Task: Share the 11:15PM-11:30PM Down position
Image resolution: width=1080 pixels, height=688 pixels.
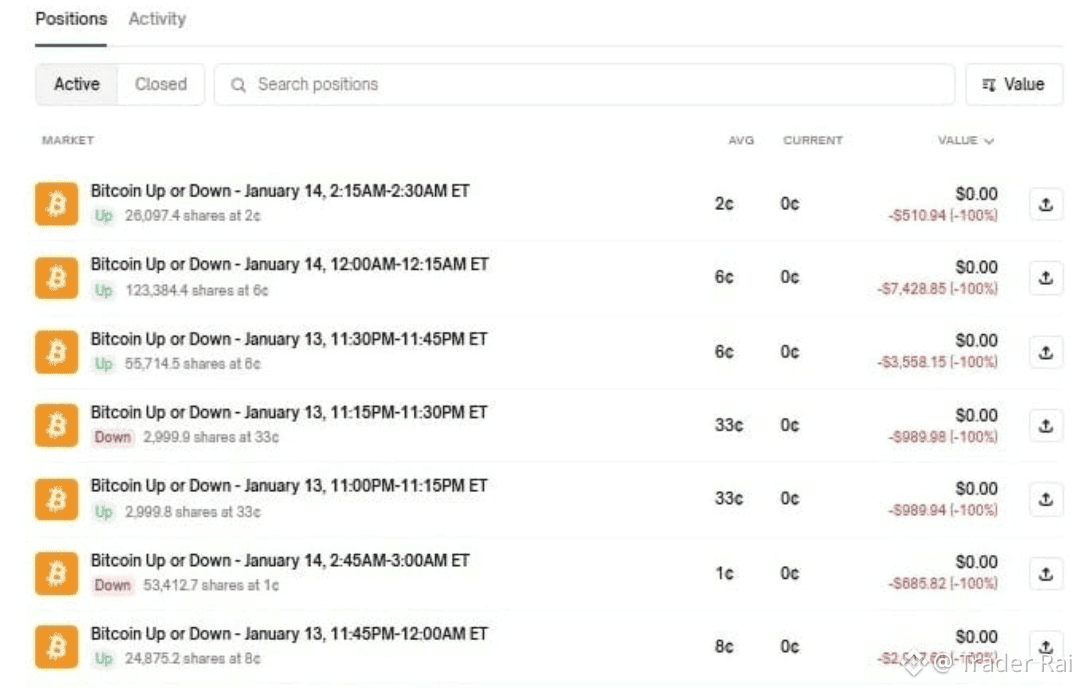Action: click(x=1045, y=426)
